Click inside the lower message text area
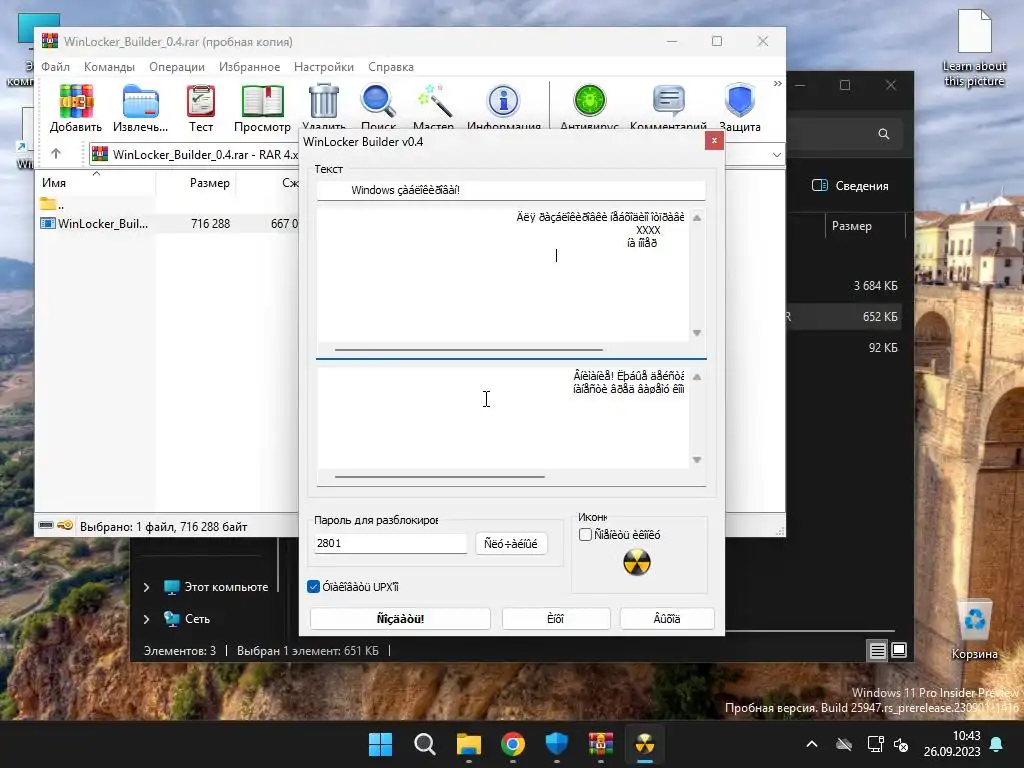The image size is (1024, 768). coord(503,418)
